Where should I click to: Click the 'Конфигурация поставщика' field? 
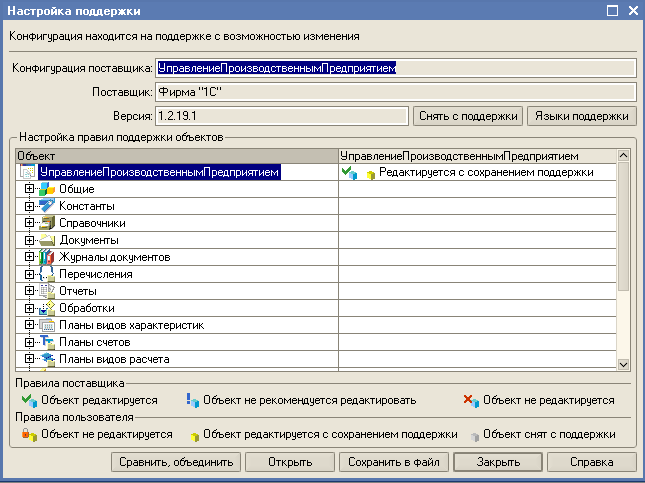click(x=396, y=68)
